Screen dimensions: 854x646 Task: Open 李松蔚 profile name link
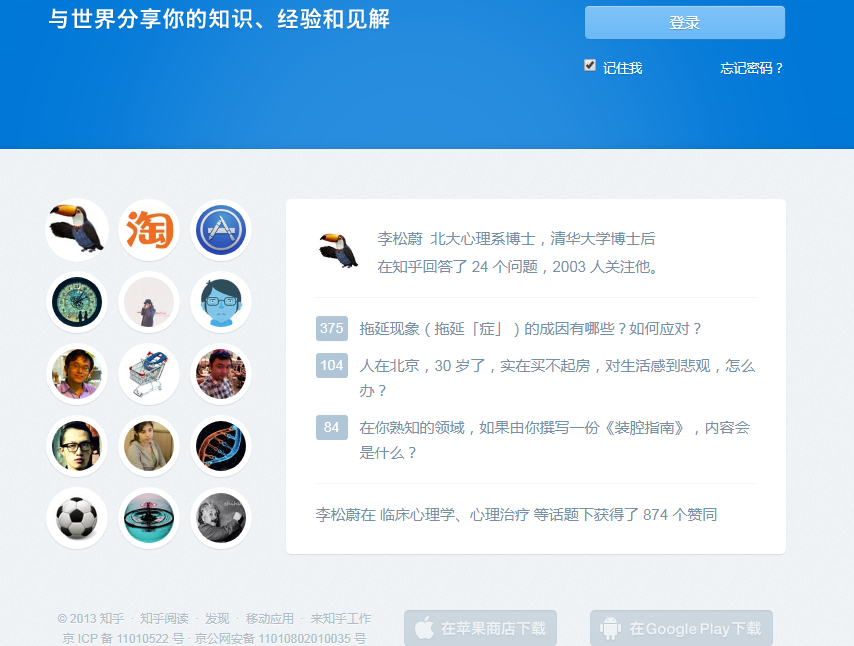(x=400, y=239)
